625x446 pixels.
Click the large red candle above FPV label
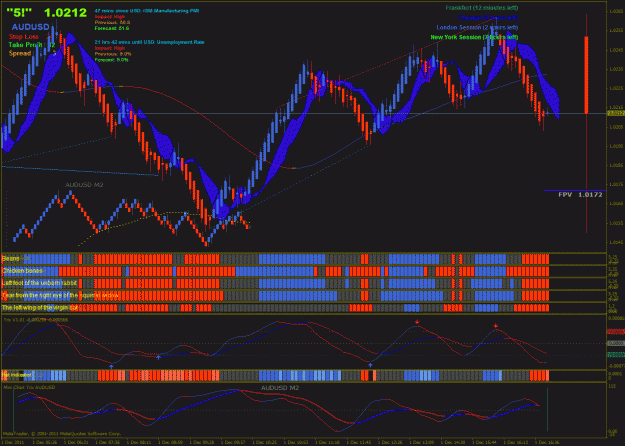[x=586, y=75]
